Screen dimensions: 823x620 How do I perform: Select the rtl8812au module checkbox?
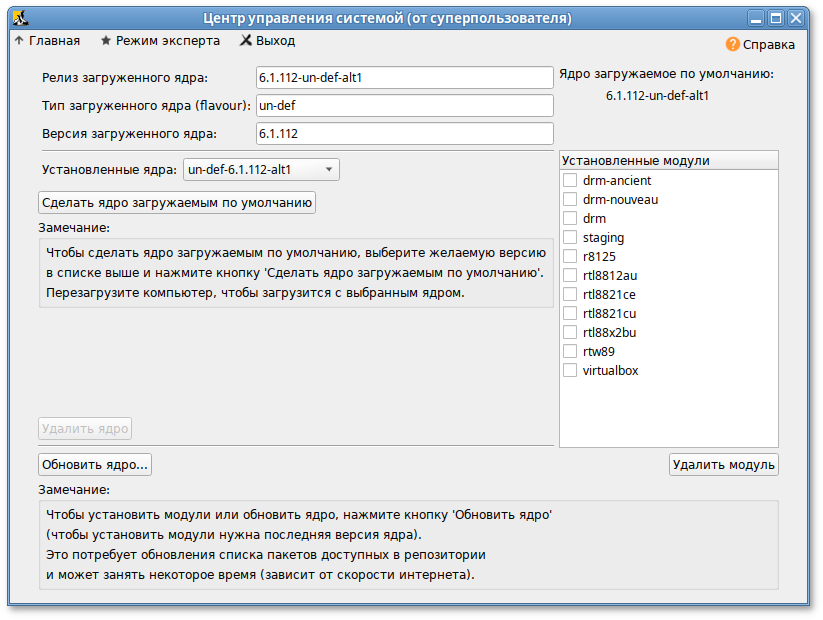pos(570,276)
